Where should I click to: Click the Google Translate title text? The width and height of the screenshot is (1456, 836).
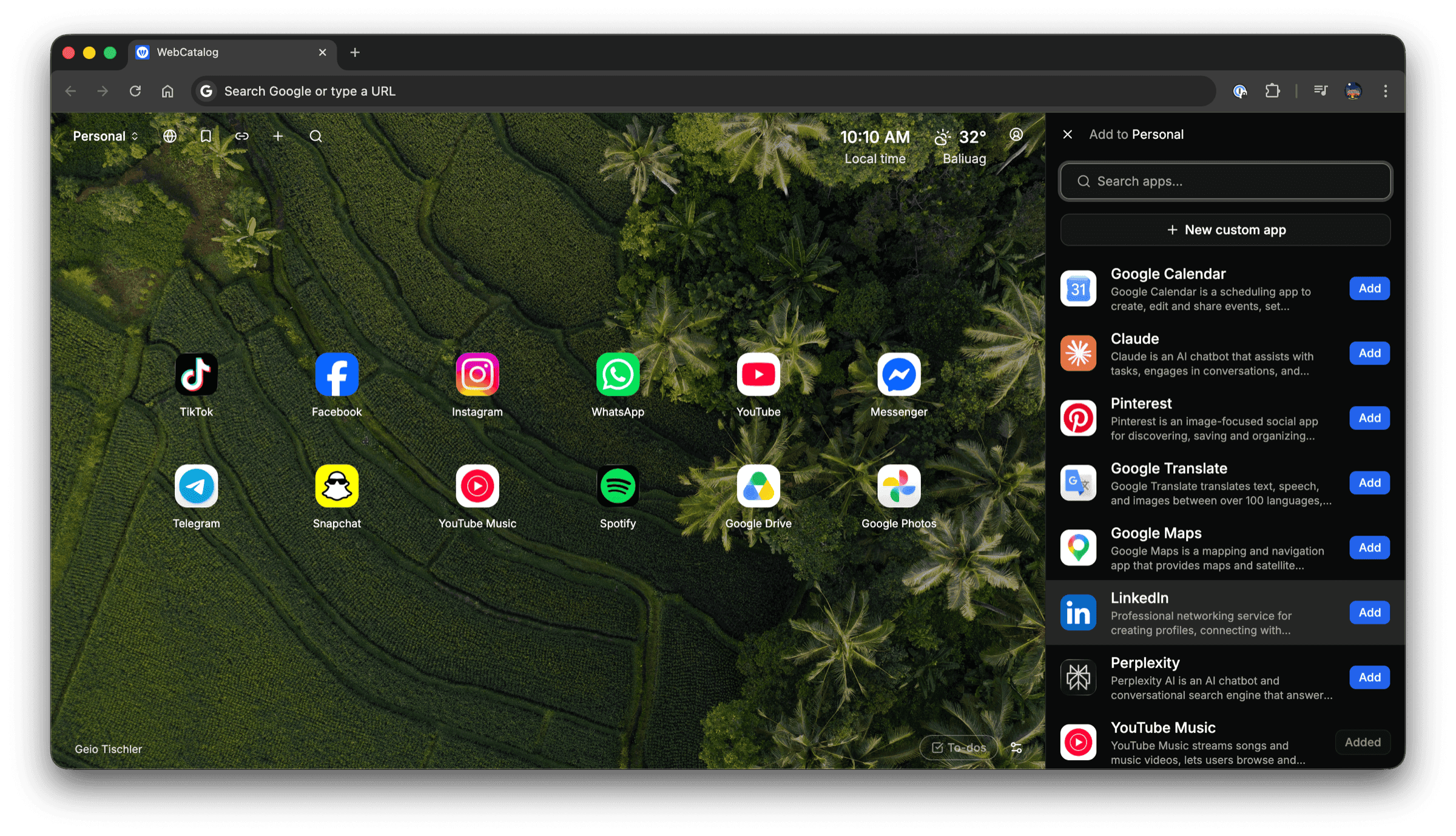[1168, 468]
